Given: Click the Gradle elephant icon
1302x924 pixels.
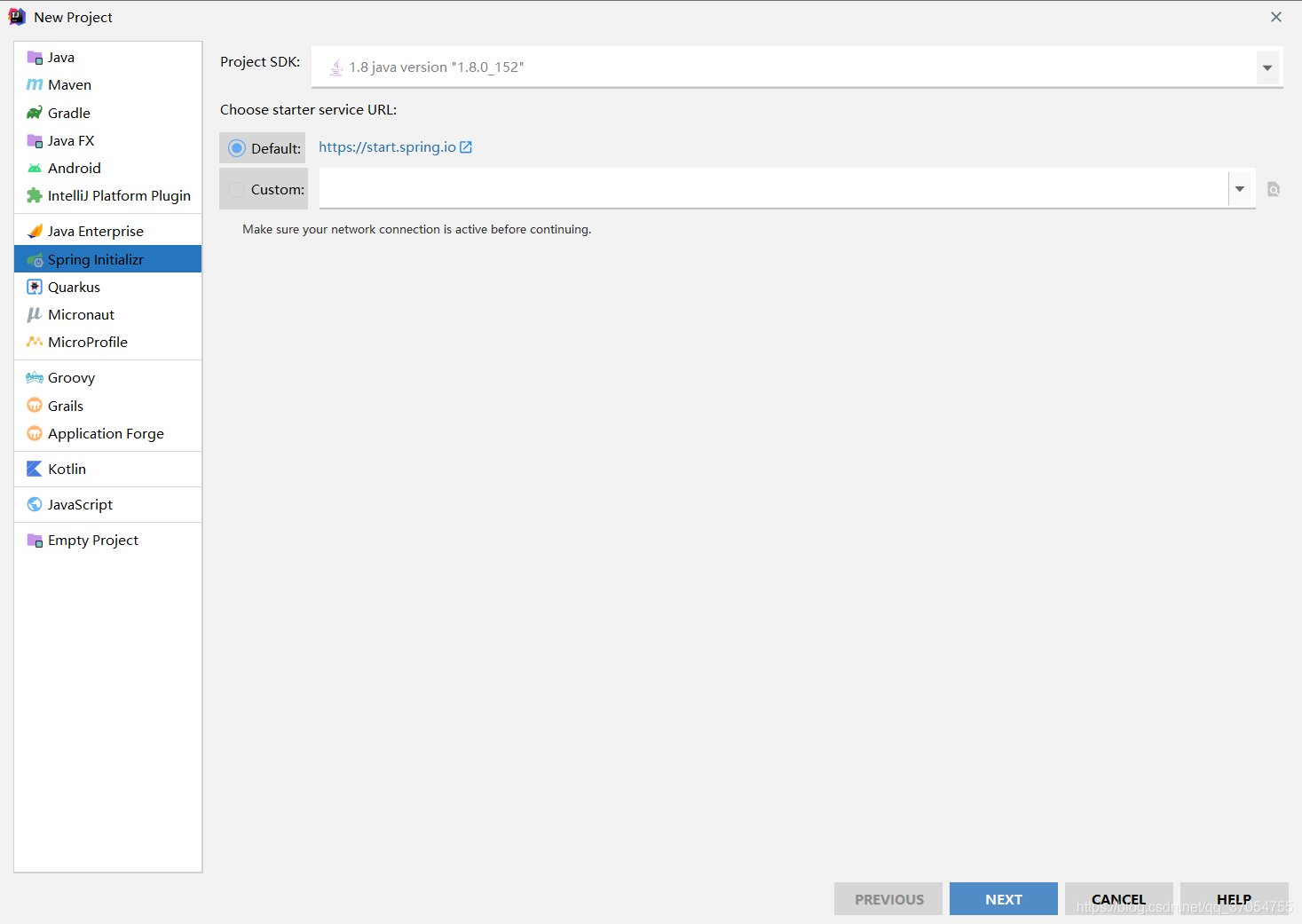Looking at the screenshot, I should pos(35,113).
